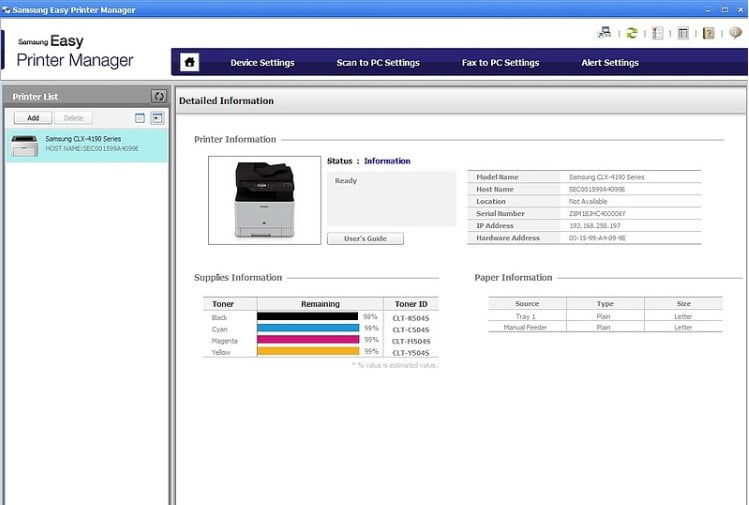Click the Yellow toner label
Viewport: 749px width, 505px height.
point(221,352)
